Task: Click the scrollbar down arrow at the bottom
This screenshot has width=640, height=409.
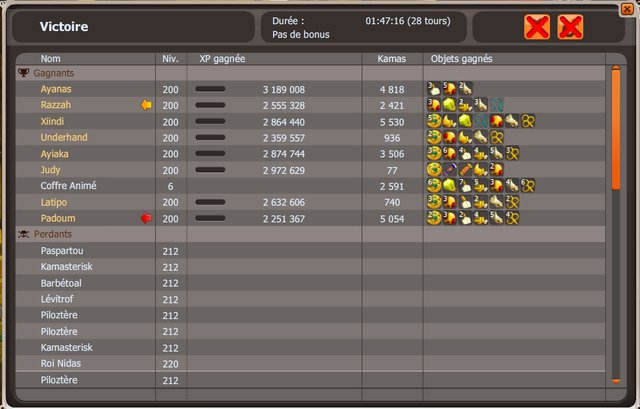Action: pyautogui.click(x=616, y=381)
